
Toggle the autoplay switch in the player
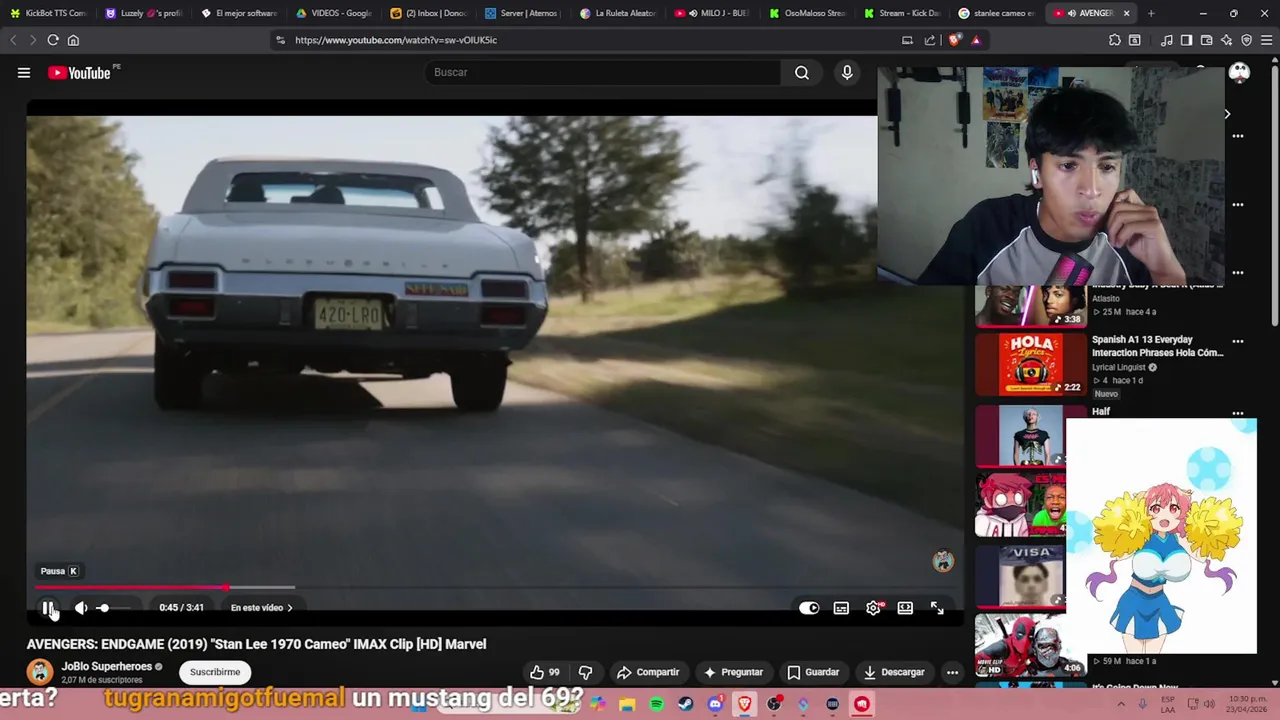point(809,608)
